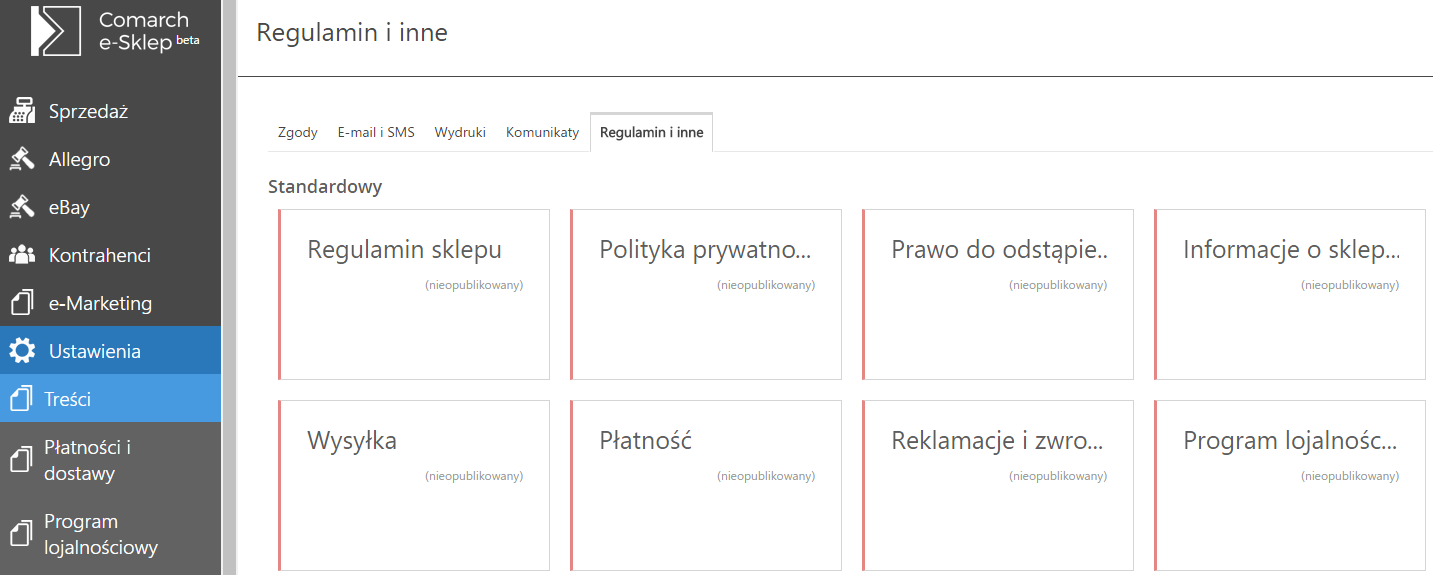
Task: Click the eBay gavel icon
Action: tap(22, 208)
